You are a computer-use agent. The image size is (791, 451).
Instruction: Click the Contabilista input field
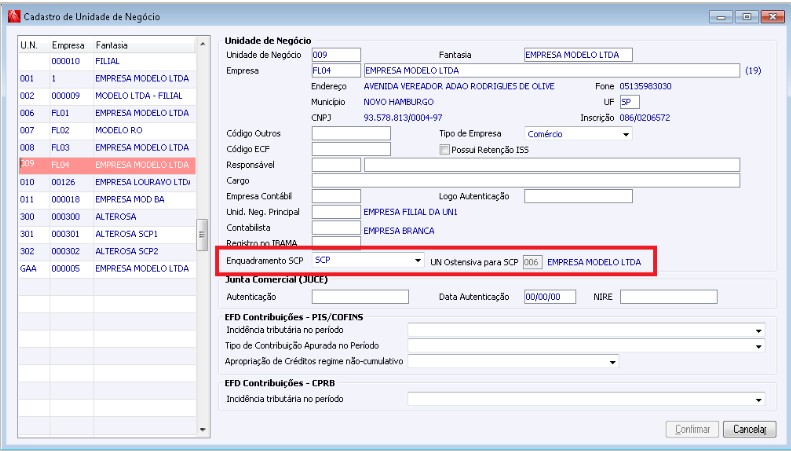[x=336, y=228]
